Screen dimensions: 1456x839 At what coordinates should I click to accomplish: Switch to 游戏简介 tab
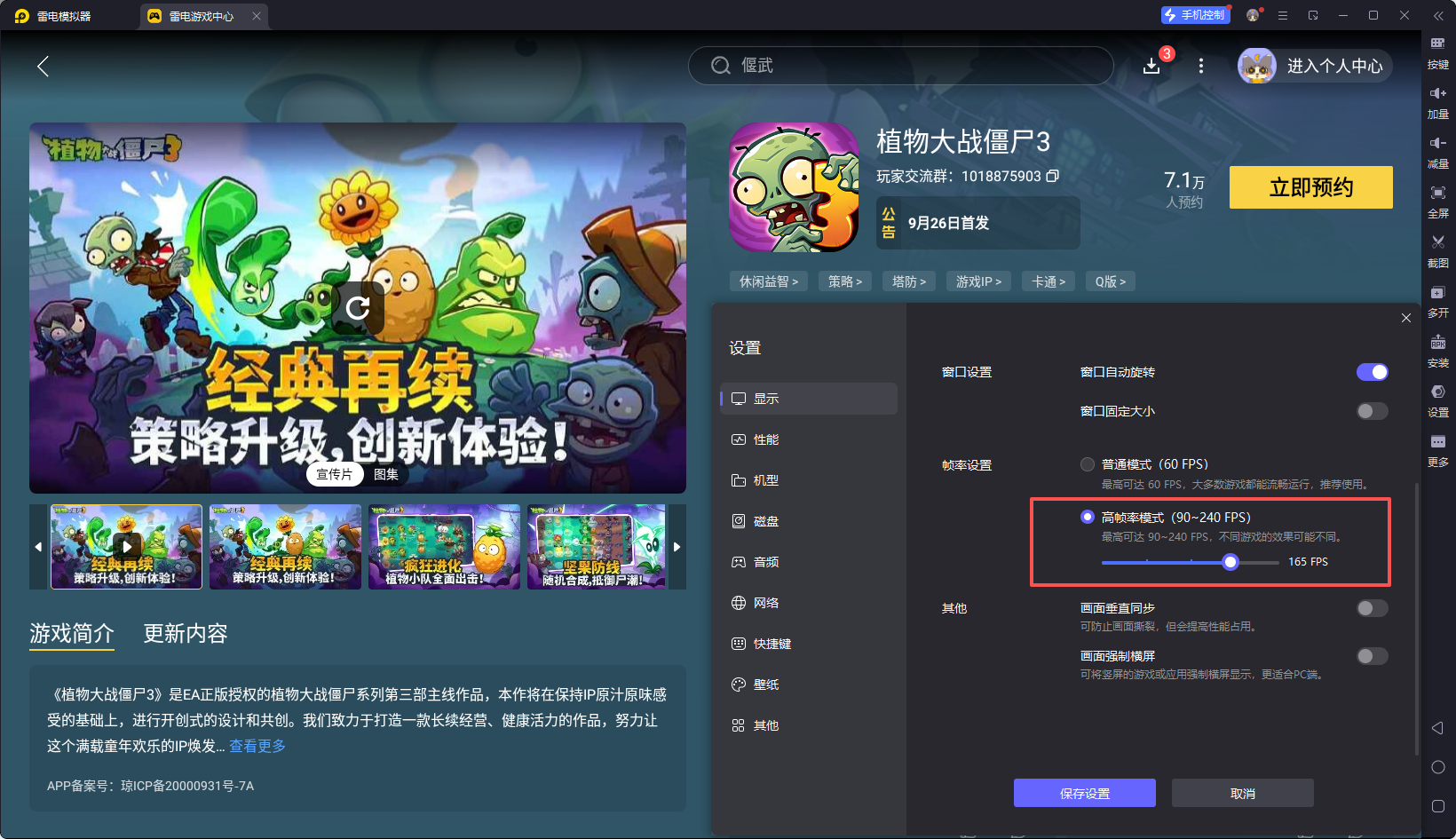tap(72, 633)
